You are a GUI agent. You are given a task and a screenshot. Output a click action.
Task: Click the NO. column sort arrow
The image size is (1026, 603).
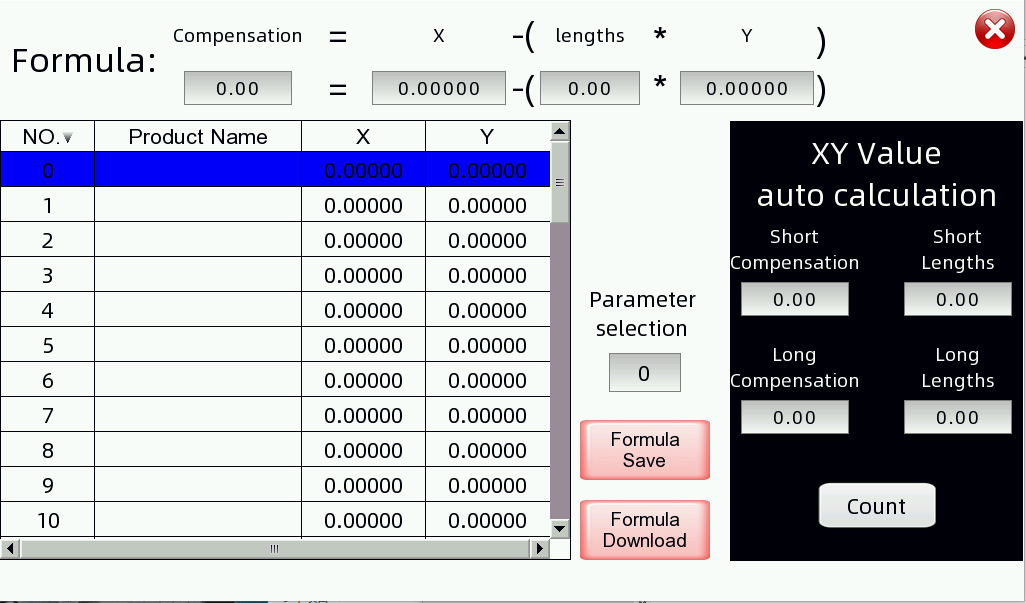coord(68,138)
